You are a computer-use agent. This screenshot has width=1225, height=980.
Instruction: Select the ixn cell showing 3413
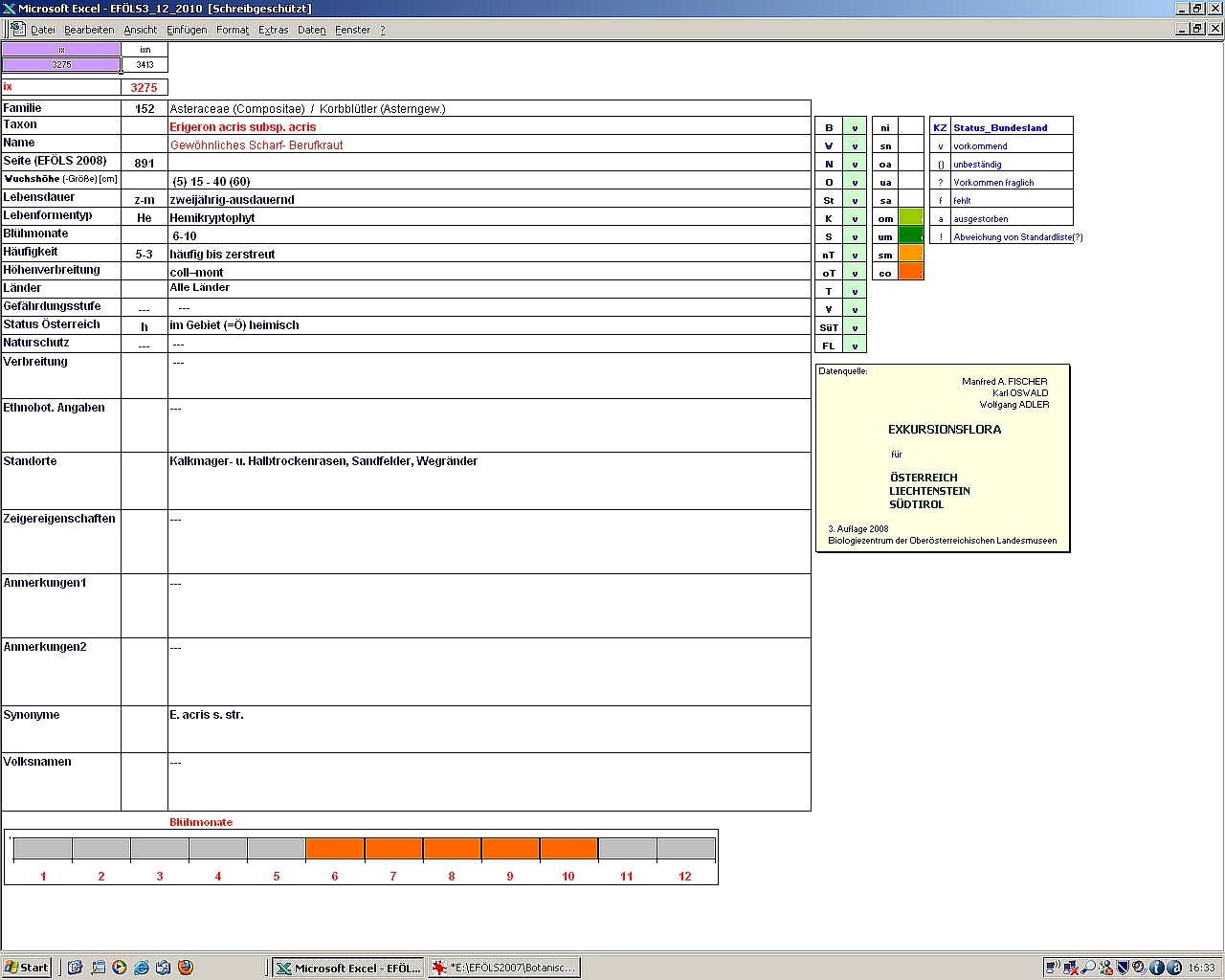coord(145,65)
